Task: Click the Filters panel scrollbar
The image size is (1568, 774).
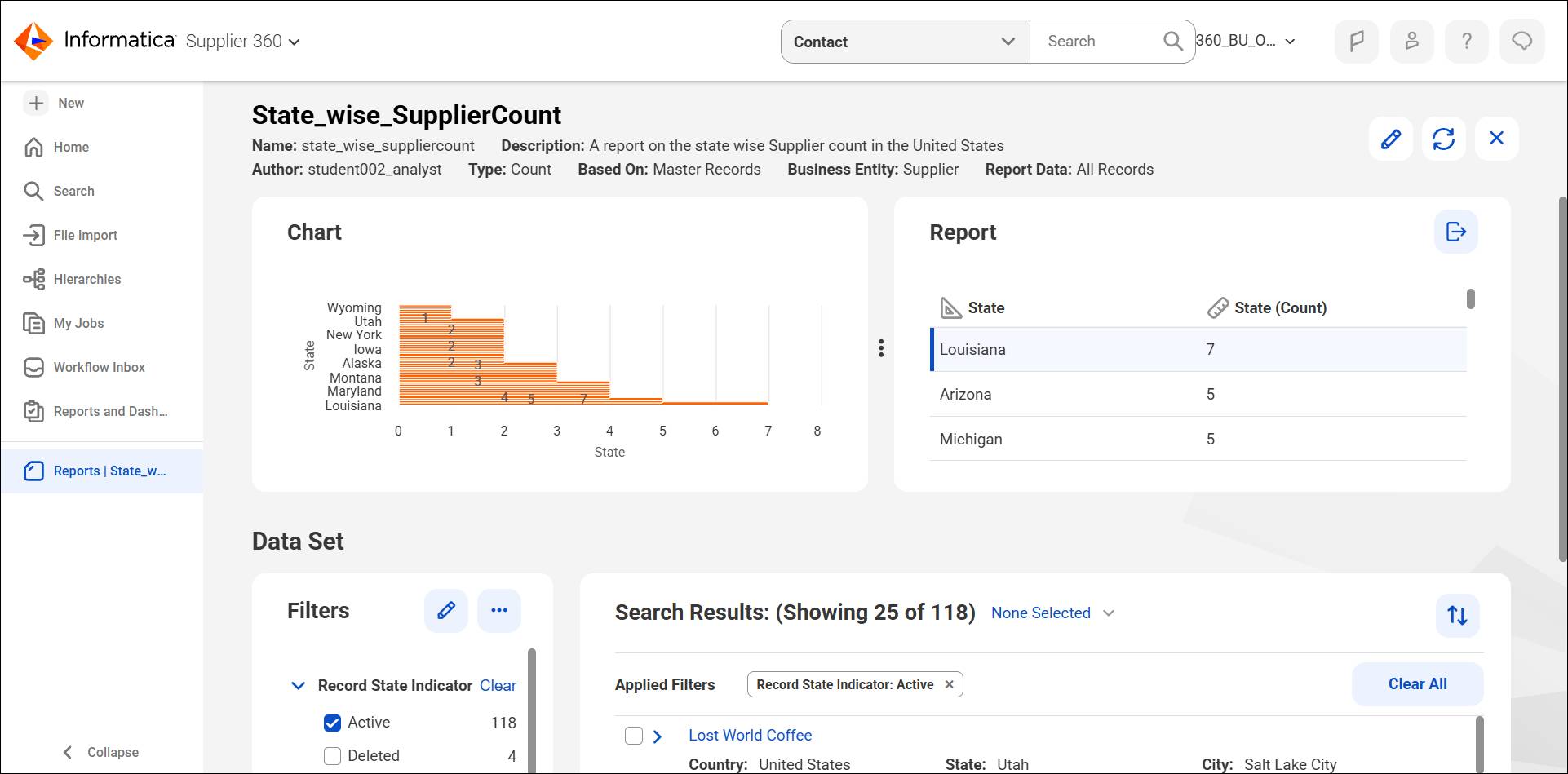Action: (531, 710)
